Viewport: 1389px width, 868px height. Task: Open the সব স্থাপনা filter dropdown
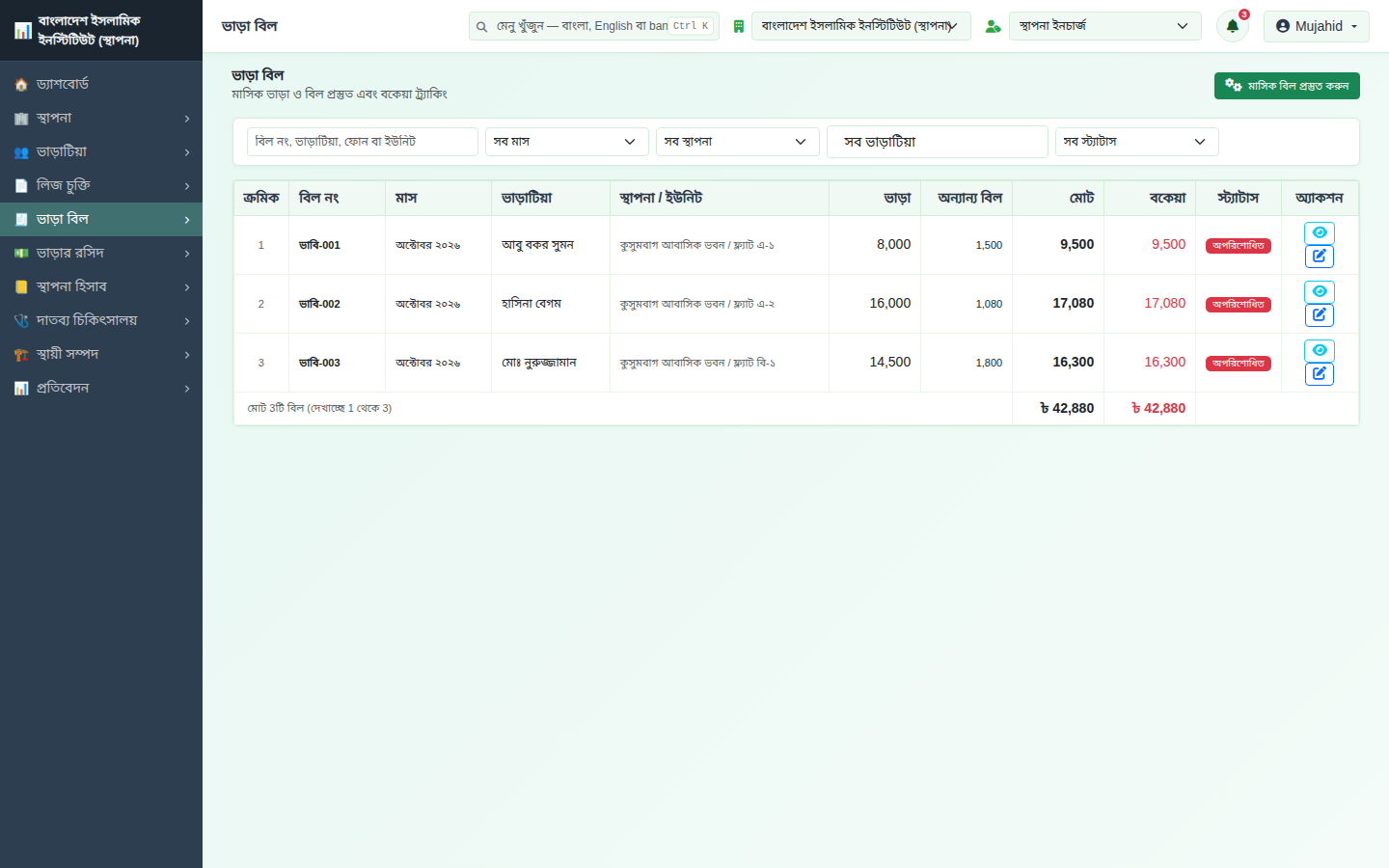737,142
